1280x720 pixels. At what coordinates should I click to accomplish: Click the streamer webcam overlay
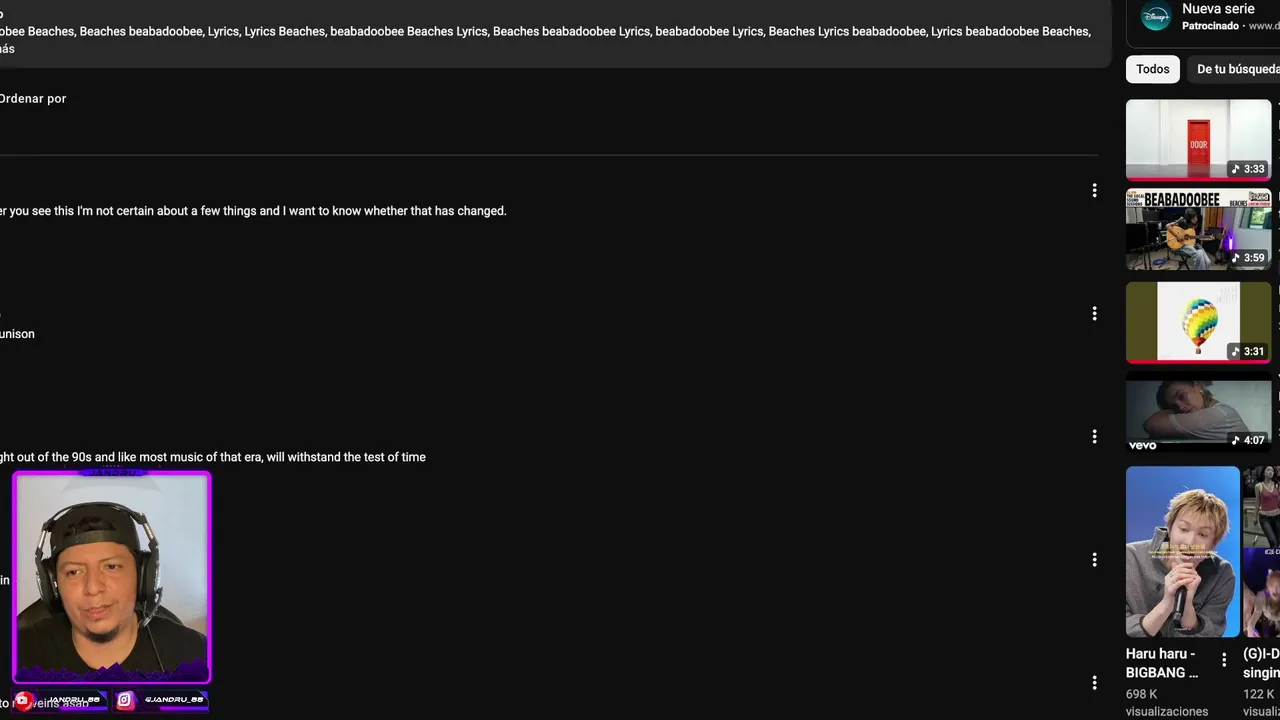[111, 577]
